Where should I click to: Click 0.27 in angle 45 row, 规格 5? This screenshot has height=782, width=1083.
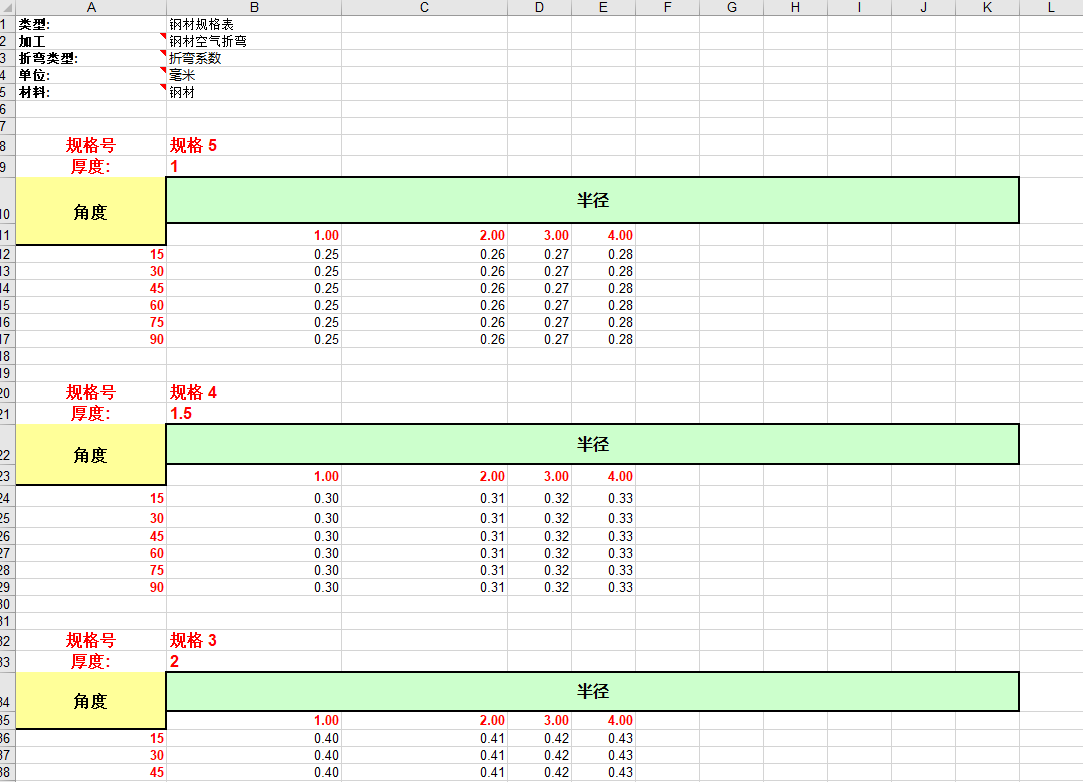point(539,288)
